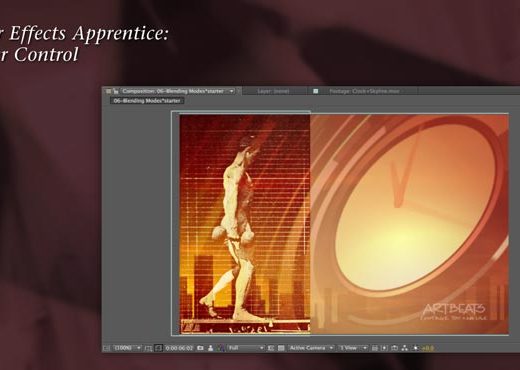Open the Comp Flowchart icon
Viewport: 520px width, 370px height.
(x=405, y=348)
